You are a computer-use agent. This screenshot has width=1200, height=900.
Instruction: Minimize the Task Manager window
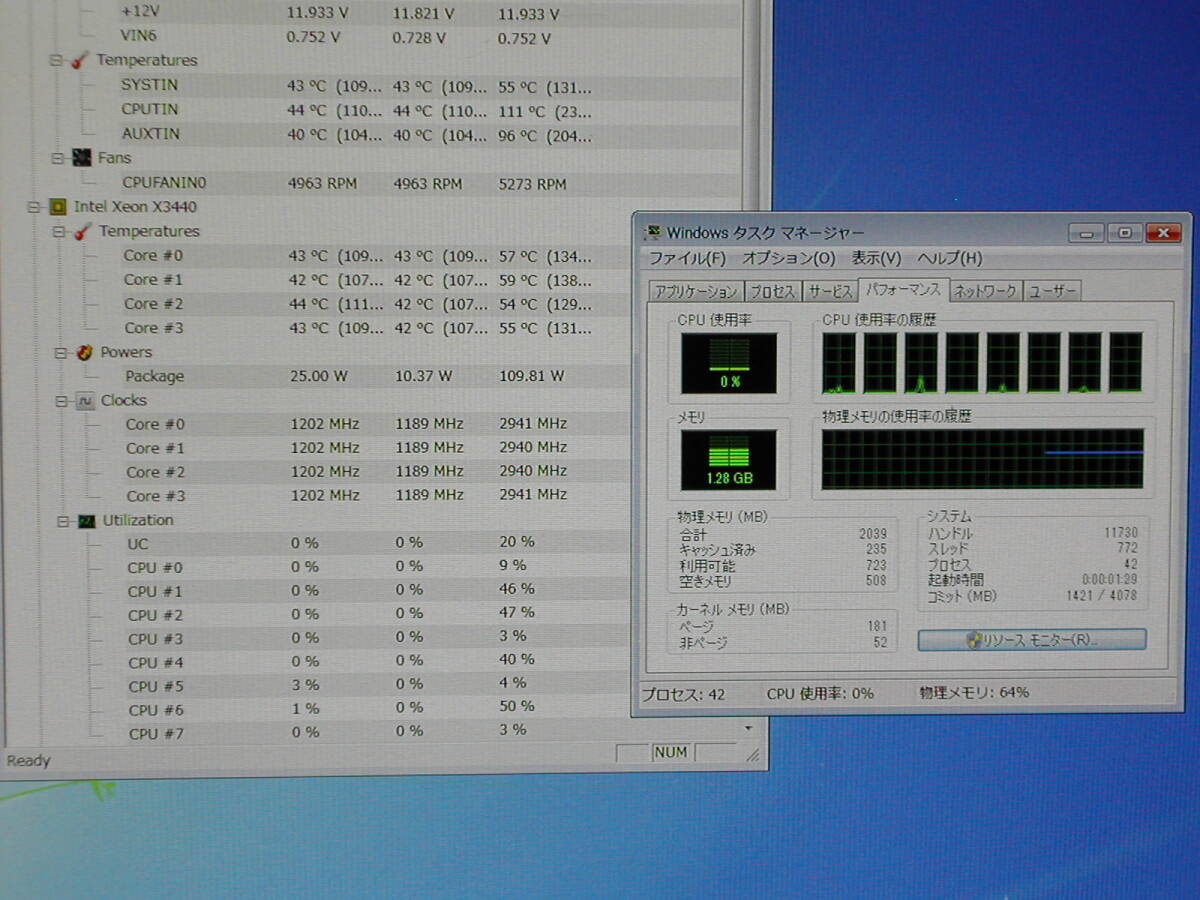(x=1086, y=233)
